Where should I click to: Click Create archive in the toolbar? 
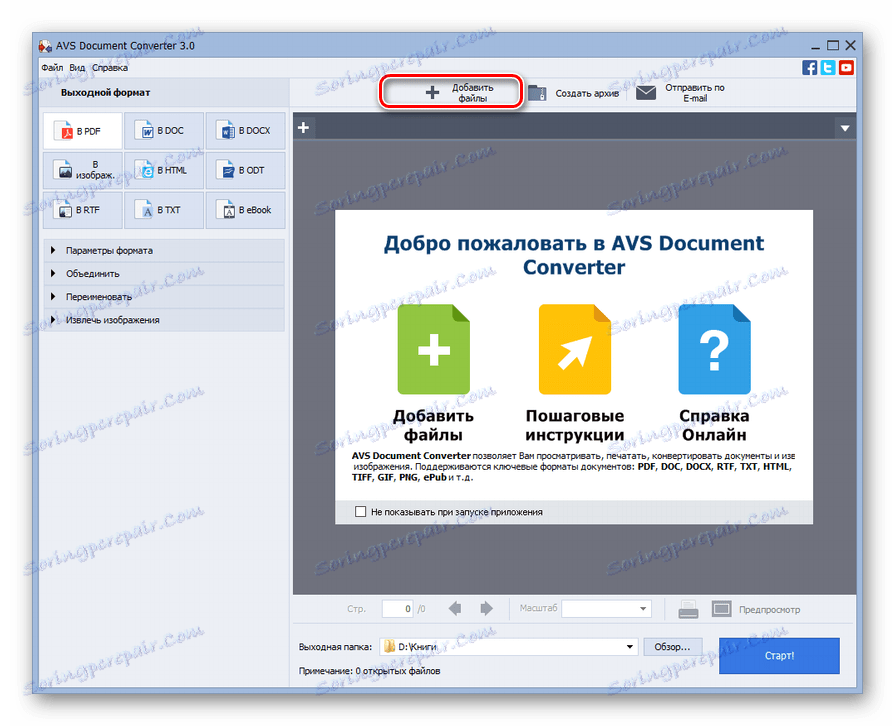[574, 93]
